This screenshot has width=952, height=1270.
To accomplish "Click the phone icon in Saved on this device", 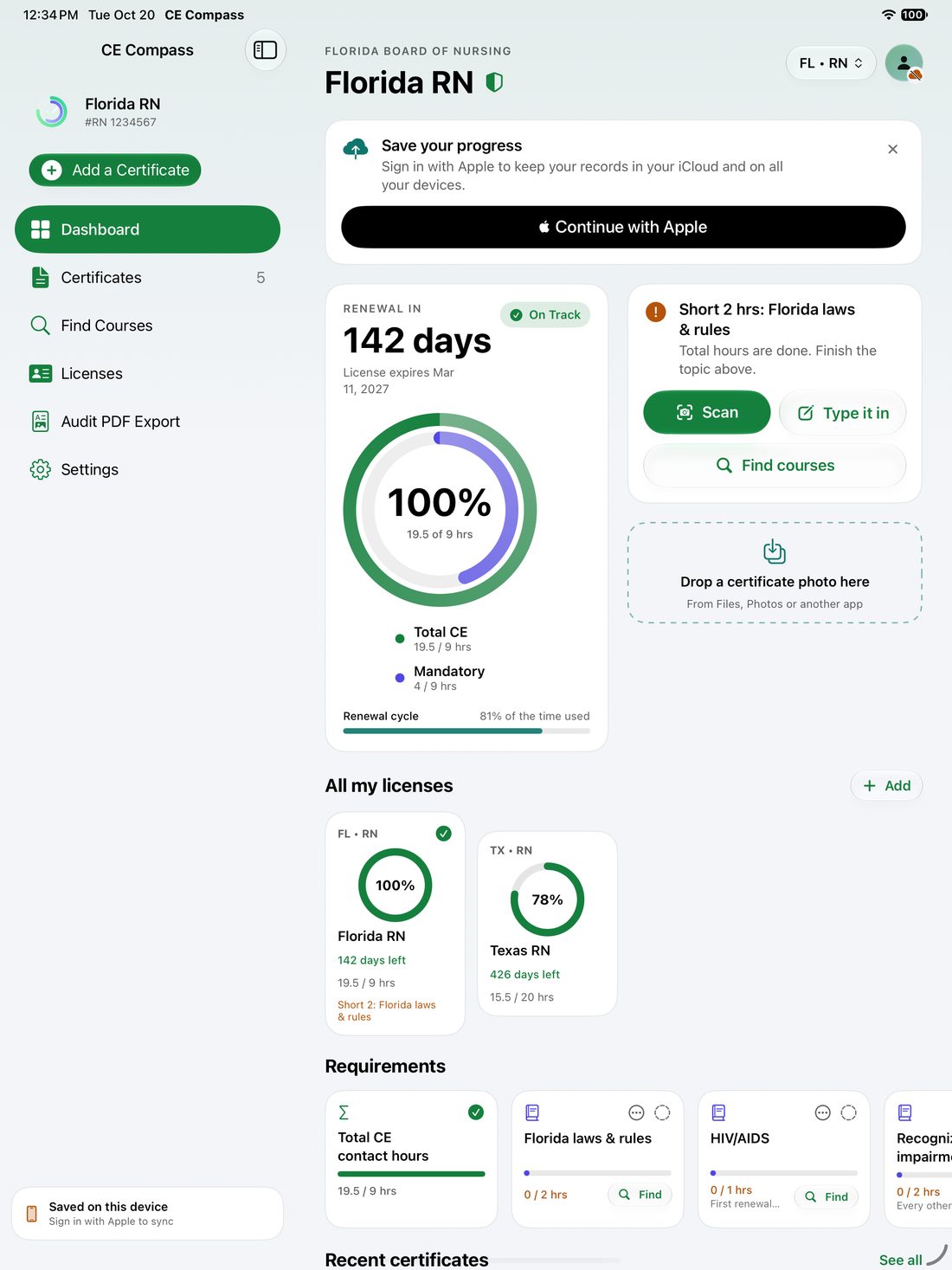I will point(32,1214).
